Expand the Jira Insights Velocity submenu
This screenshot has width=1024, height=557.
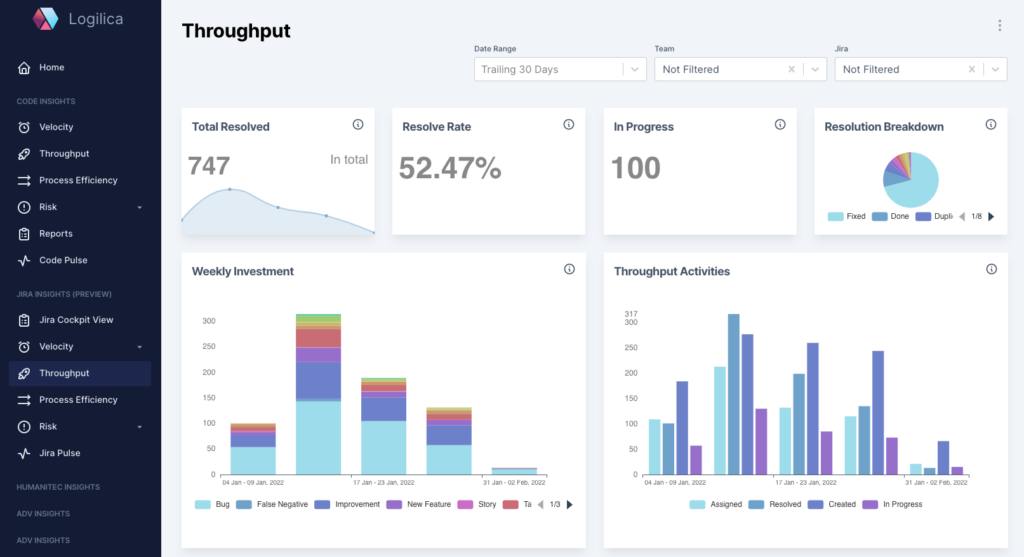pyautogui.click(x=139, y=347)
